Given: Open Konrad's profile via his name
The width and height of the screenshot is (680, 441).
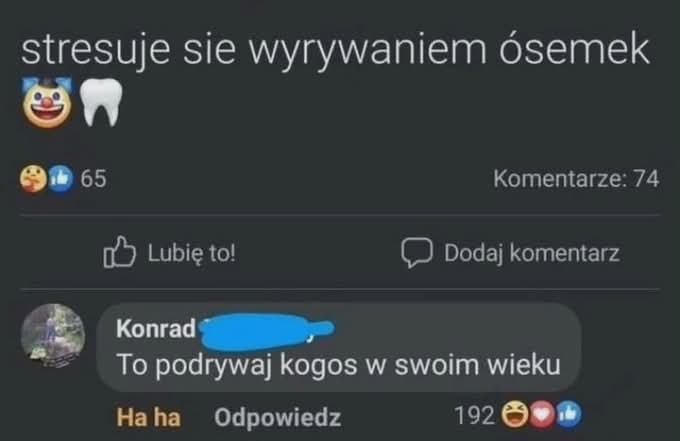Looking at the screenshot, I should click(156, 328).
